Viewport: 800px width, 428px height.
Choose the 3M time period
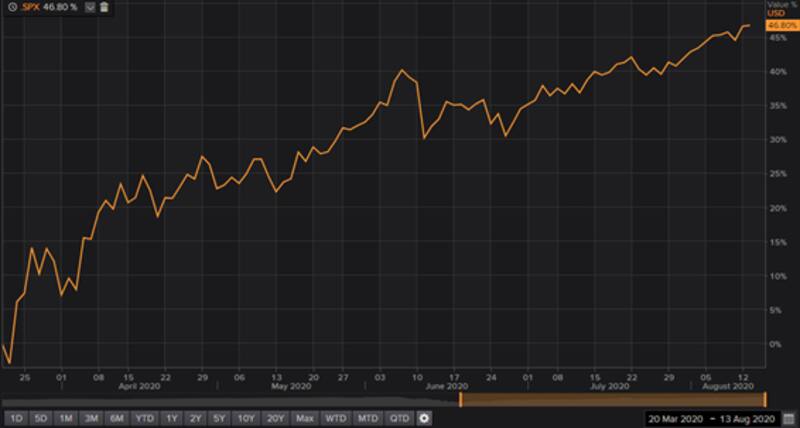(x=91, y=417)
